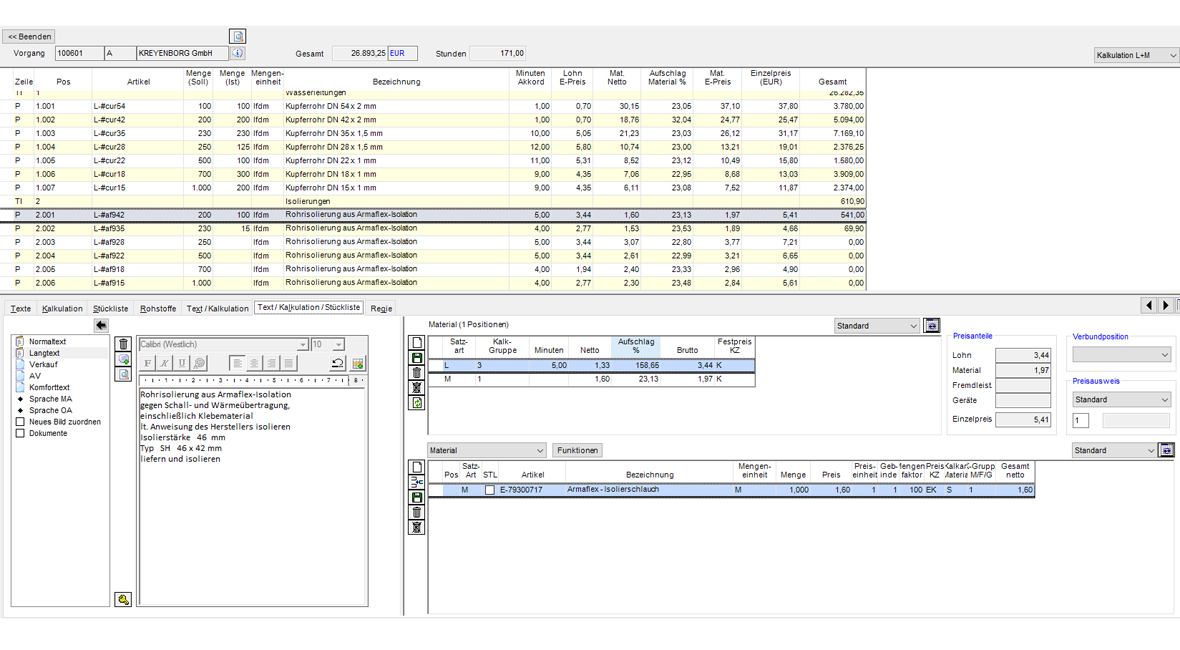This screenshot has width=1180, height=650.
Task: Expand the Verbundposition dropdown
Action: 1120,355
